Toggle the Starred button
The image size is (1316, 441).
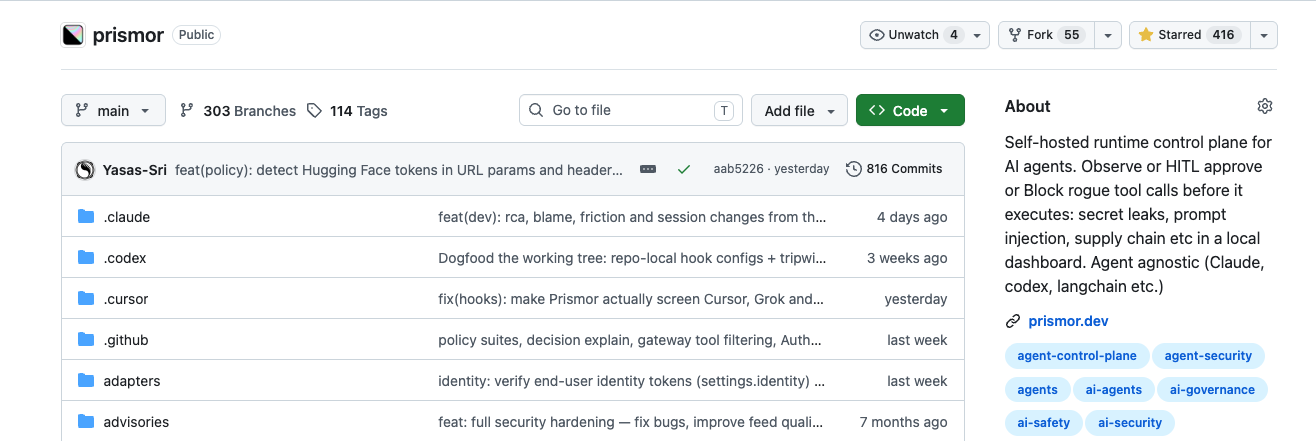1189,35
